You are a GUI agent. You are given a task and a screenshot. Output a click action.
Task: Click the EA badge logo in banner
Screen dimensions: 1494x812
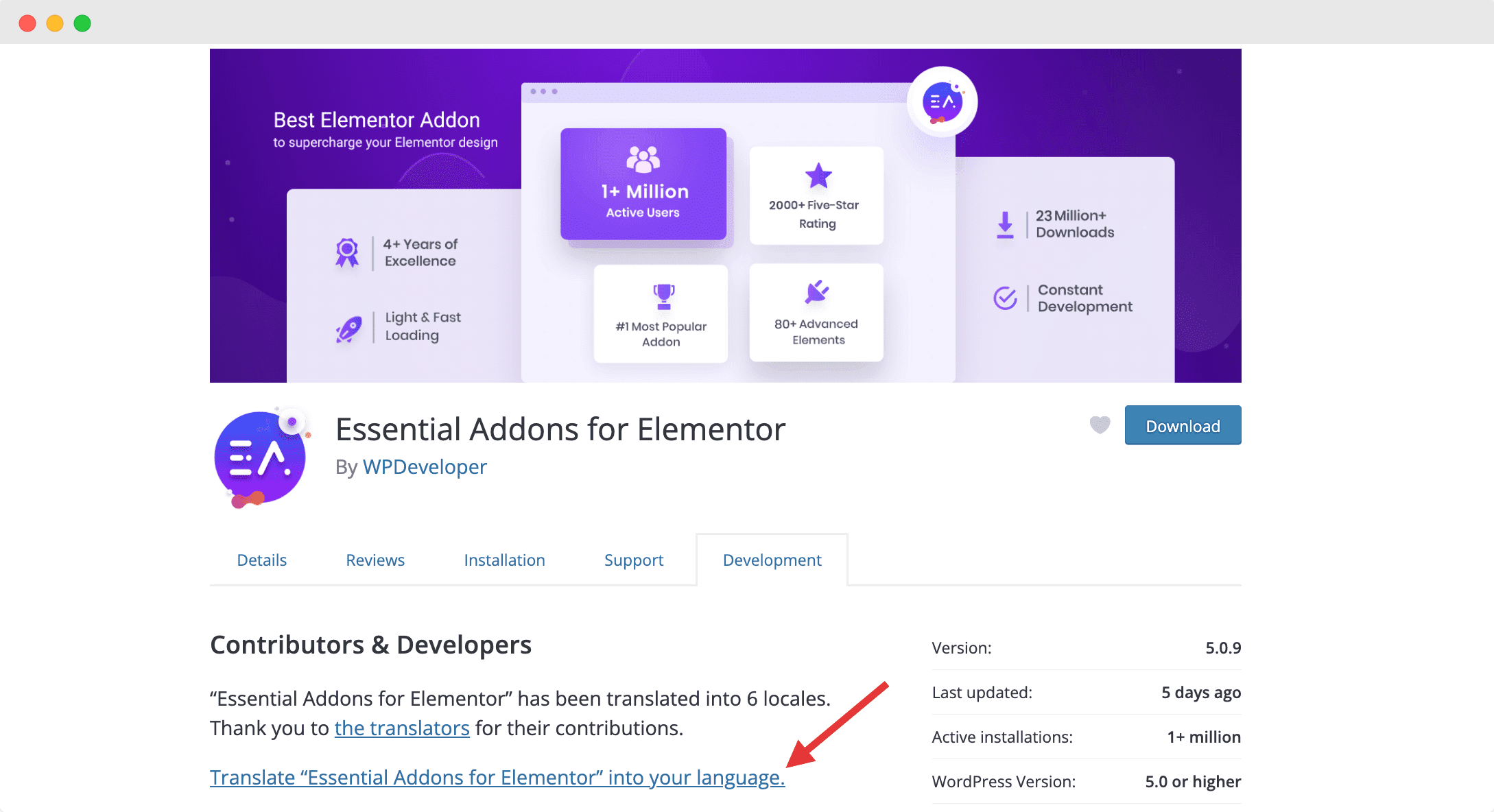[x=942, y=102]
